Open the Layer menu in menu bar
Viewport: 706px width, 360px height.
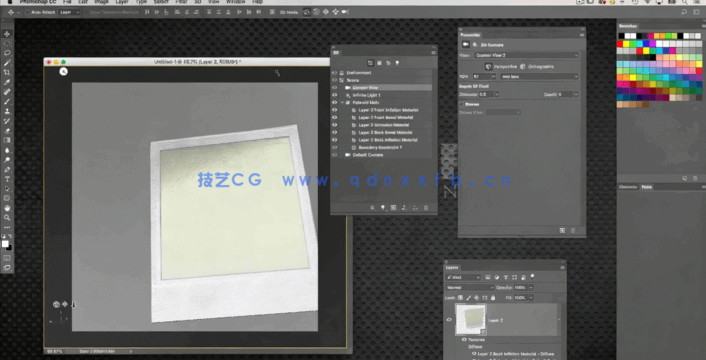pyautogui.click(x=122, y=2)
